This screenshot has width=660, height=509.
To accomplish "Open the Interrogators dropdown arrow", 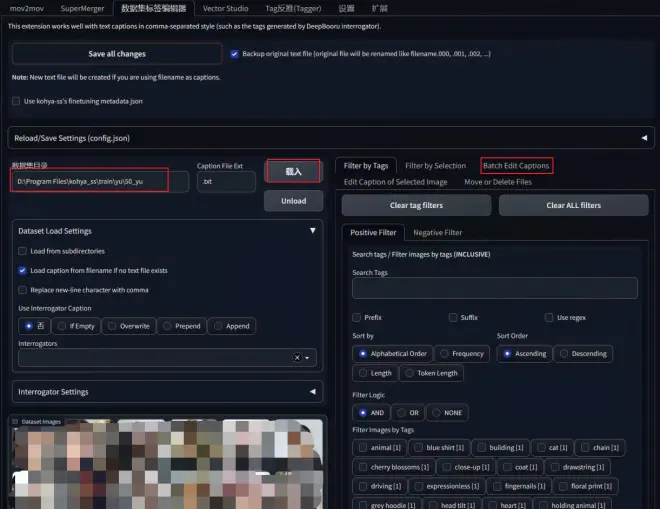I will 307,358.
